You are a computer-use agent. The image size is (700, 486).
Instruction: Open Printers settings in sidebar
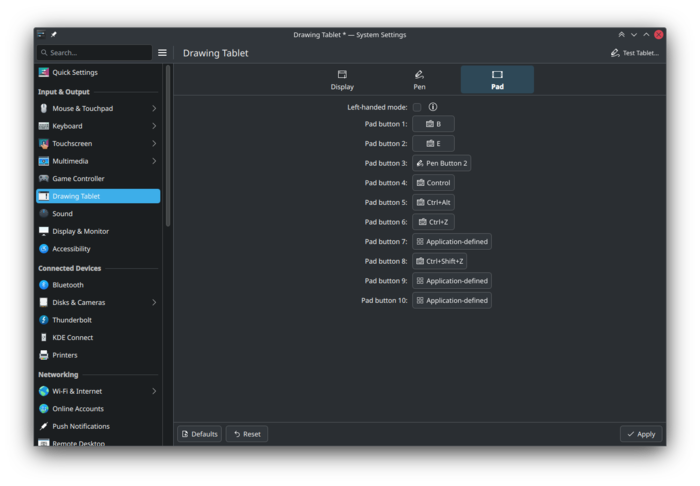coord(64,355)
